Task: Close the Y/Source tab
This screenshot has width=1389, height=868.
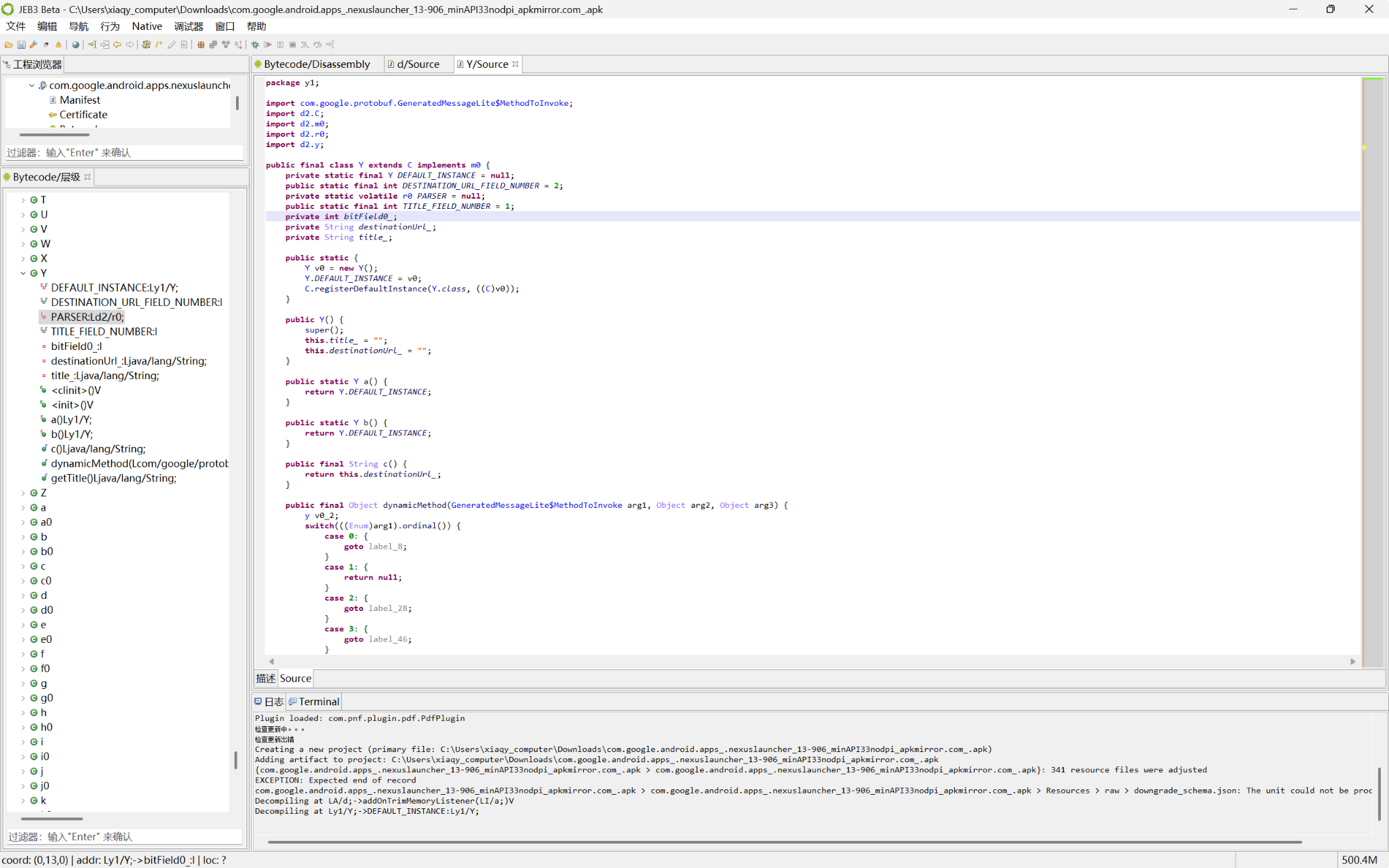Action: 515,64
